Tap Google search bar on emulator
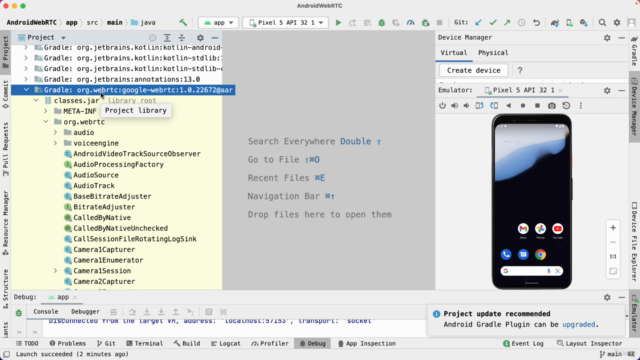Screen dimensions: 640x360 531,271
